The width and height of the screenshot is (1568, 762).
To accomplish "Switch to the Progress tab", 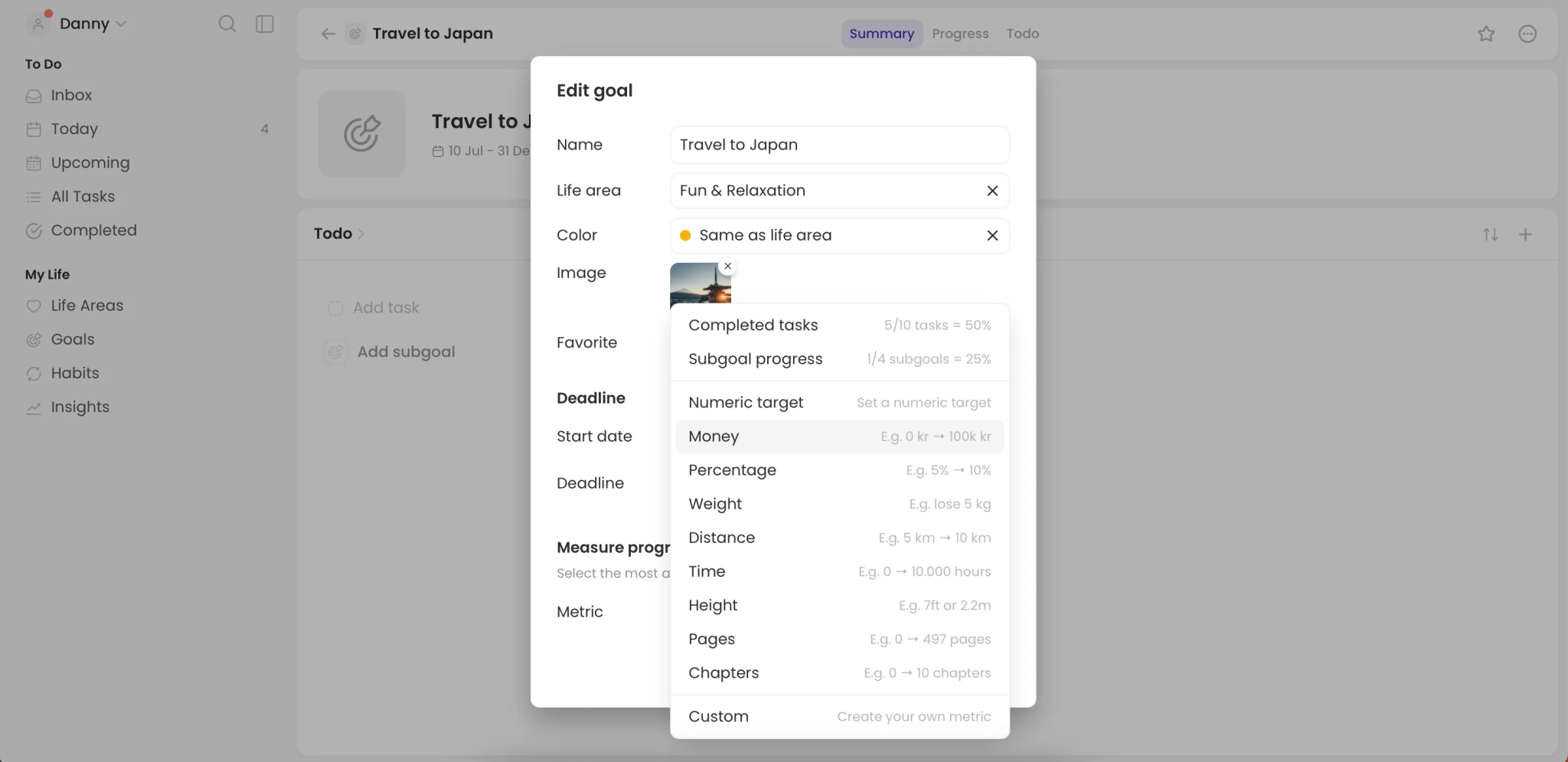I will click(x=960, y=34).
